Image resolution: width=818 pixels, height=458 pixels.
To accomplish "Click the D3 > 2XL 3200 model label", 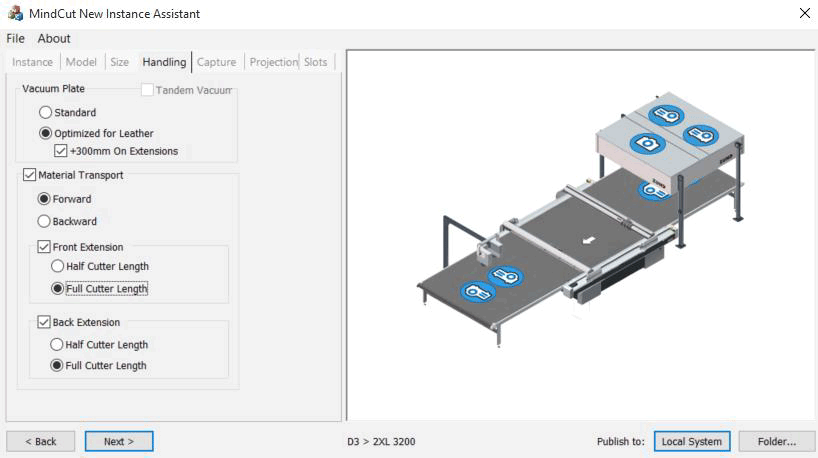I will click(x=381, y=442).
